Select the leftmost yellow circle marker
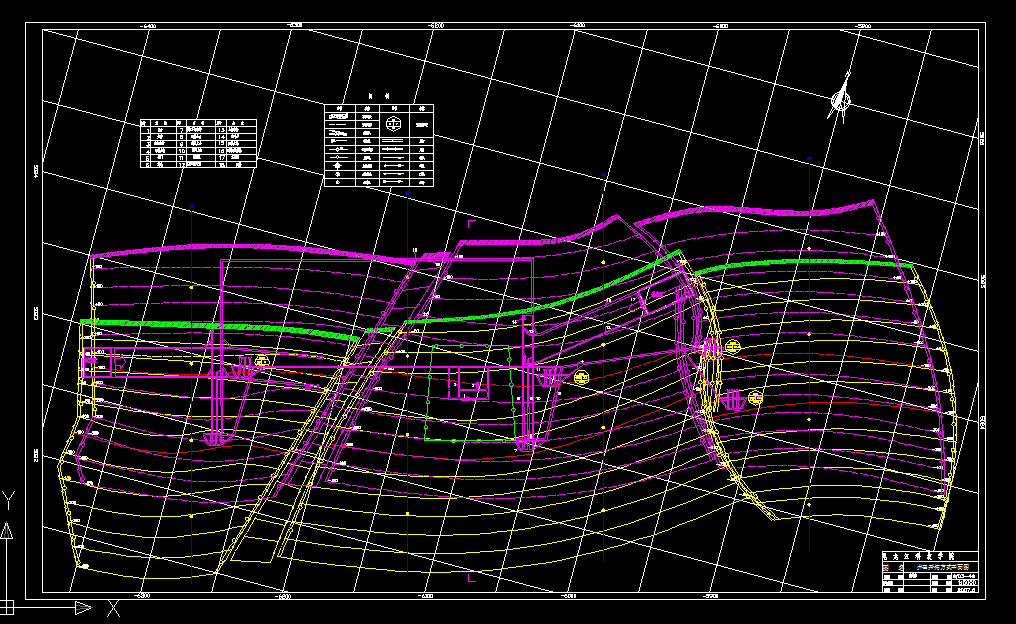 point(261,362)
